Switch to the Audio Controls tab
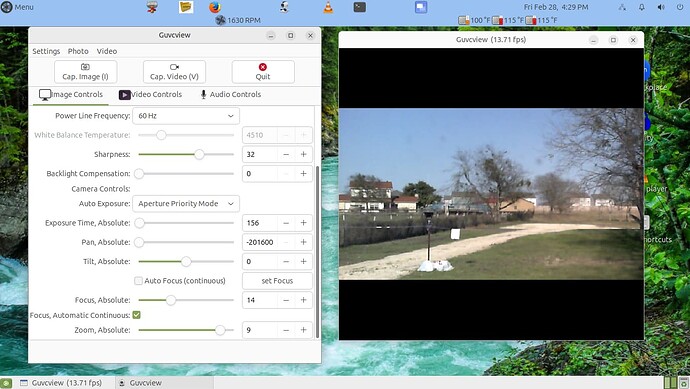The height and width of the screenshot is (389, 690). [x=230, y=95]
